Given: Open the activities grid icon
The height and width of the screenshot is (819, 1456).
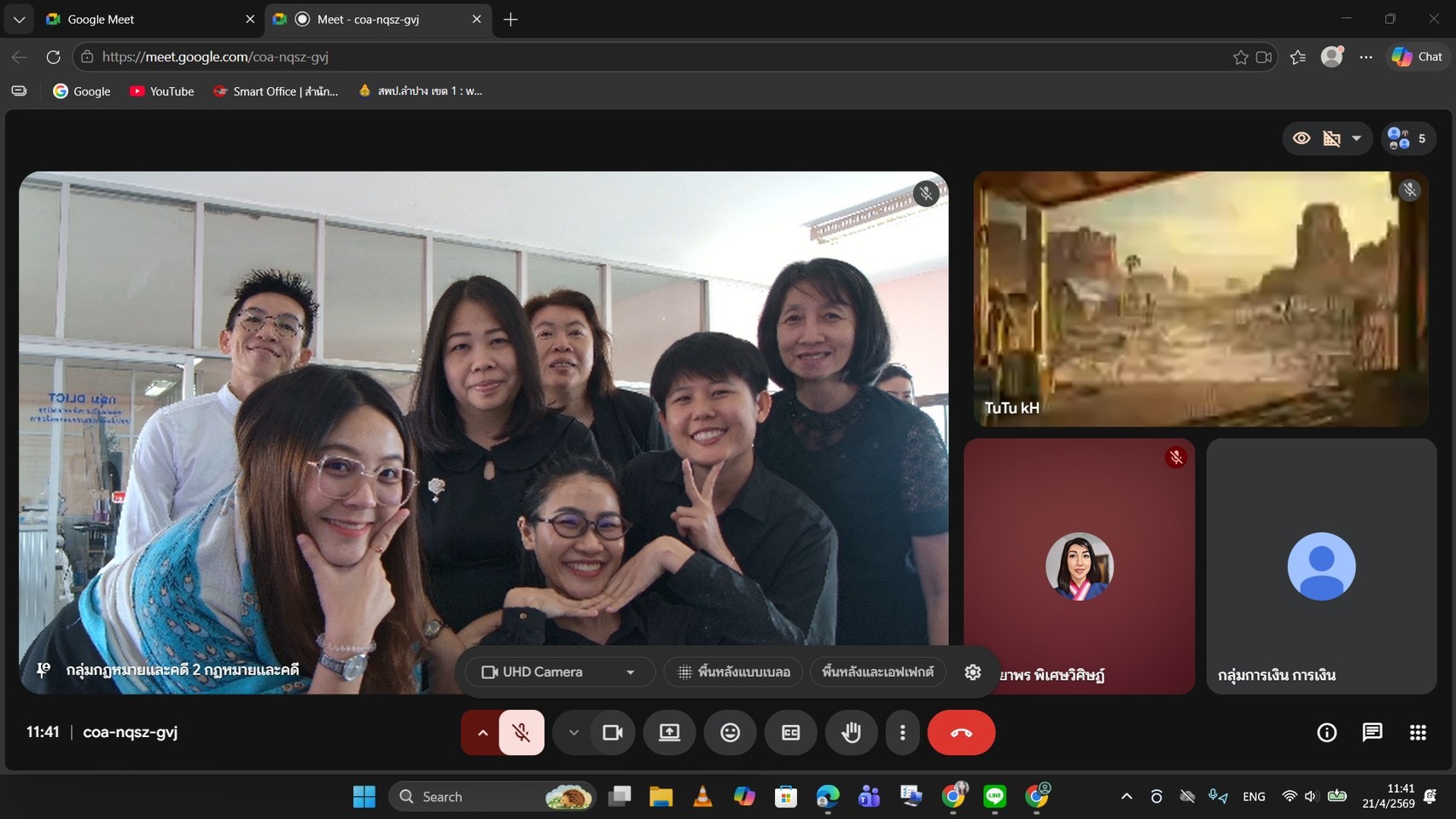Looking at the screenshot, I should 1418,733.
